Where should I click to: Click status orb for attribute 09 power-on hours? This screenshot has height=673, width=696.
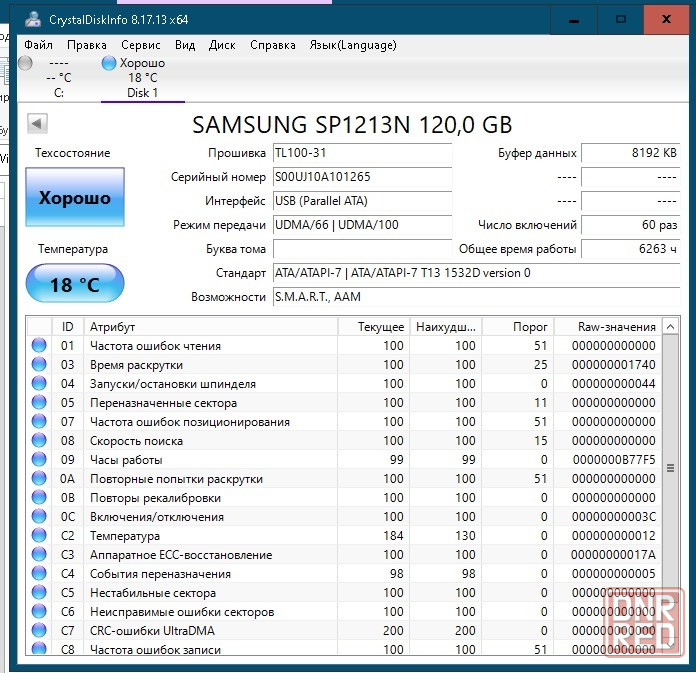[x=39, y=459]
